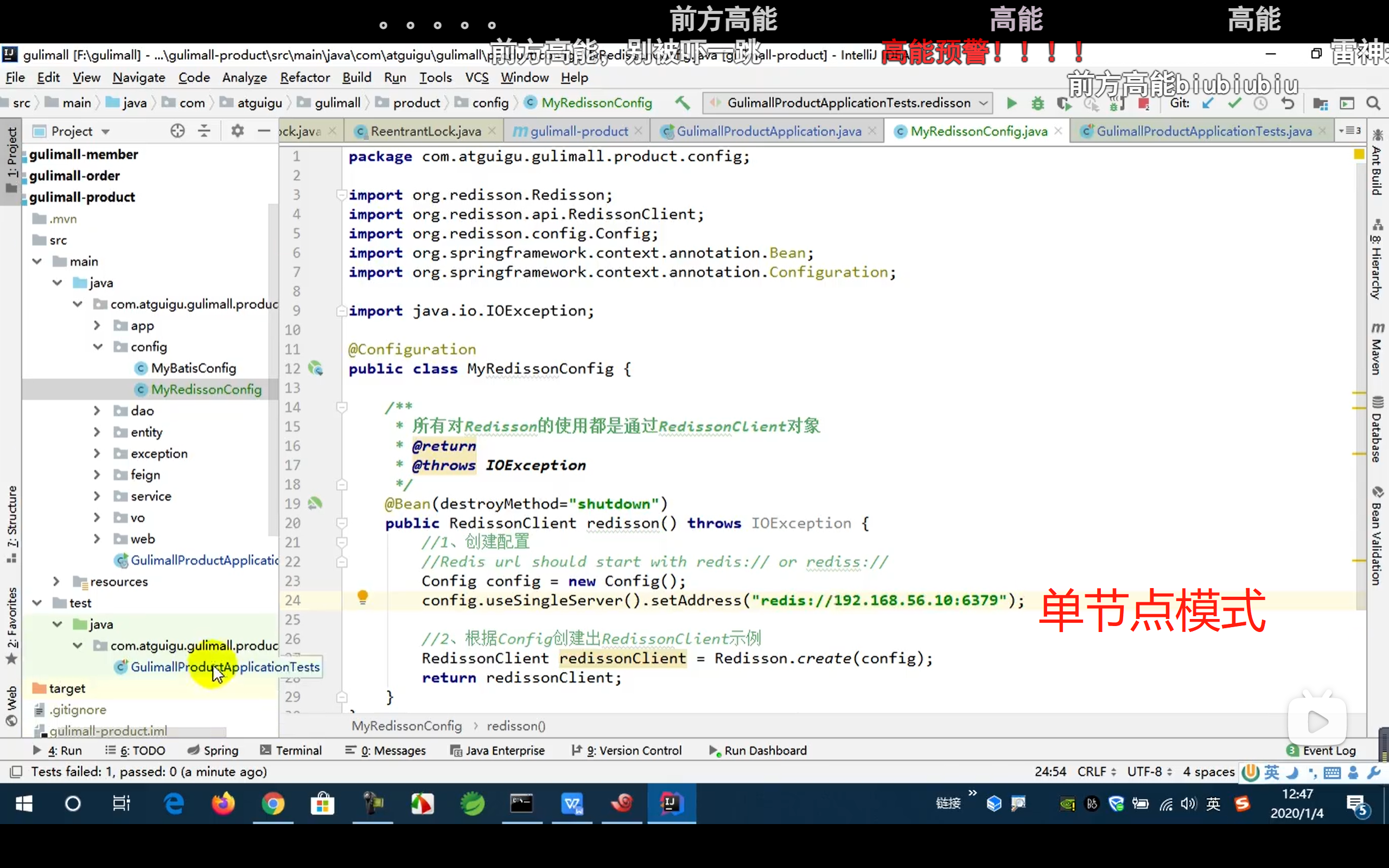1389x868 pixels.
Task: Open project panel settings gear
Action: (x=237, y=131)
